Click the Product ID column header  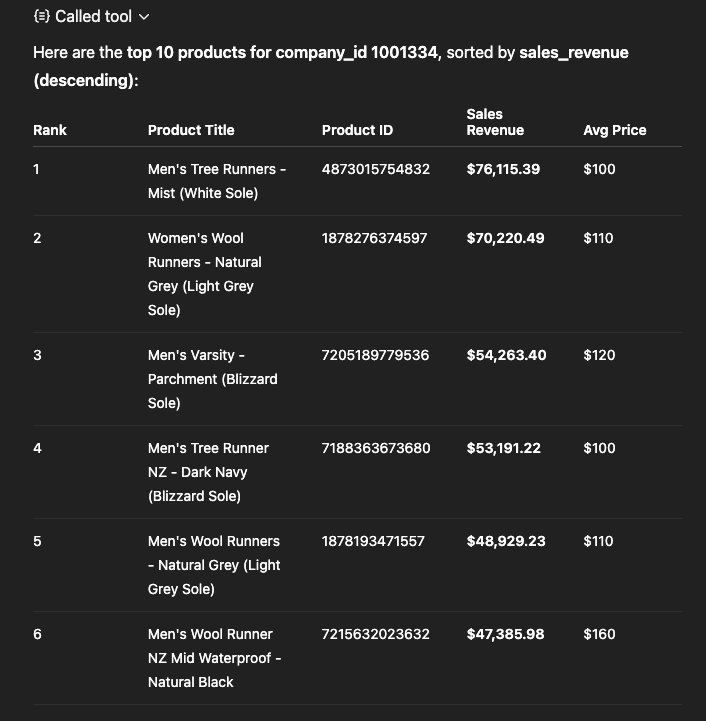[x=357, y=130]
